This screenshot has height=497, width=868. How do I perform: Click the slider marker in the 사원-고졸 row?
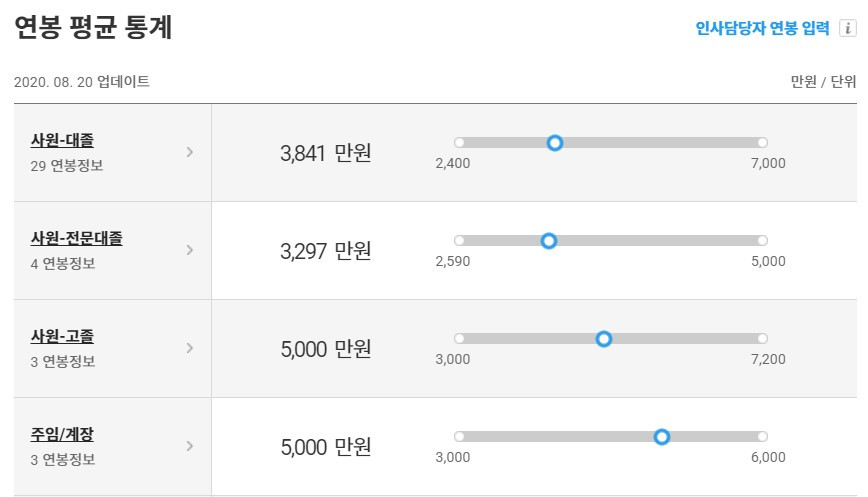pos(604,339)
